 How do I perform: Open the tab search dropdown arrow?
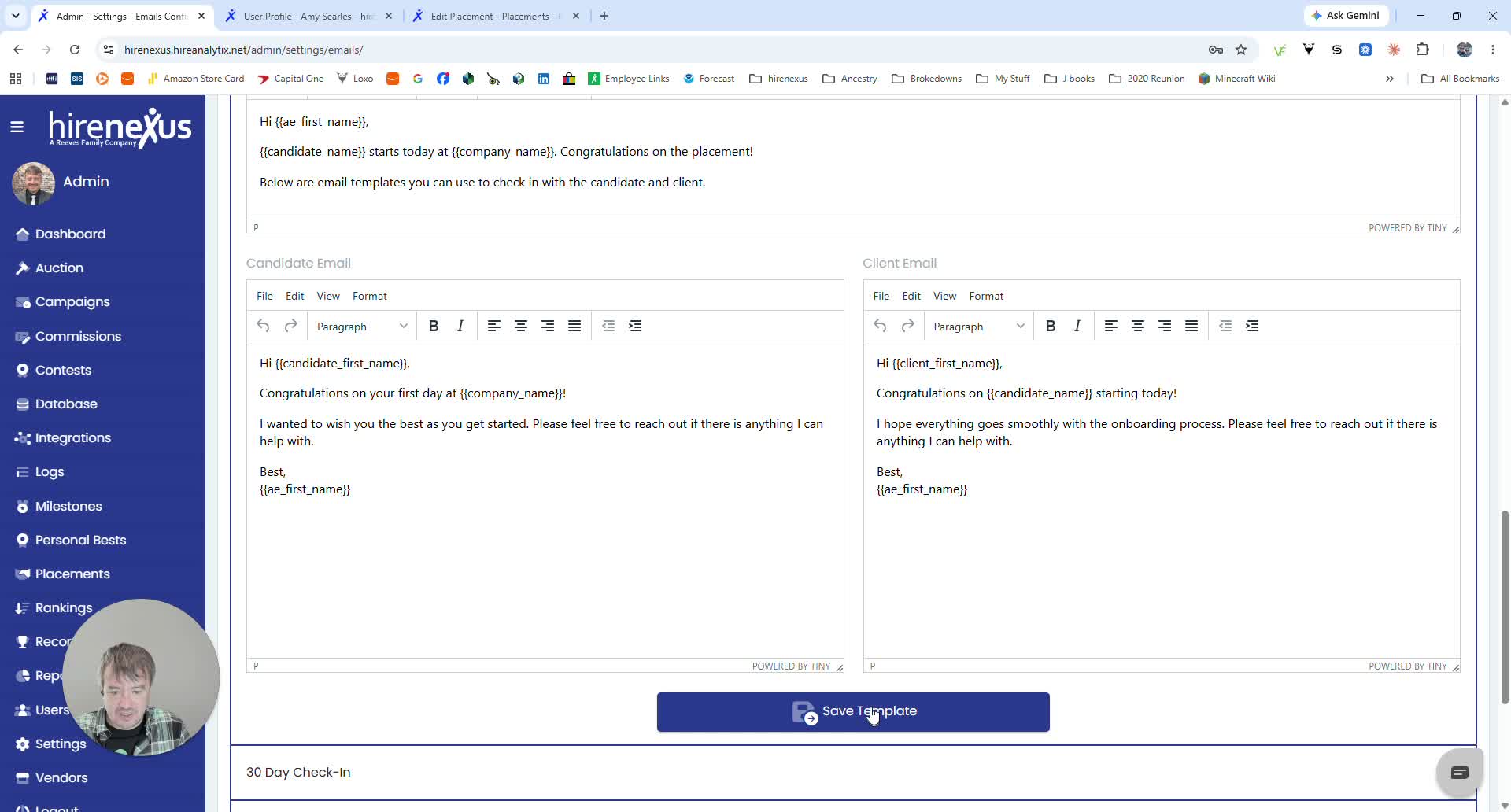coord(16,16)
